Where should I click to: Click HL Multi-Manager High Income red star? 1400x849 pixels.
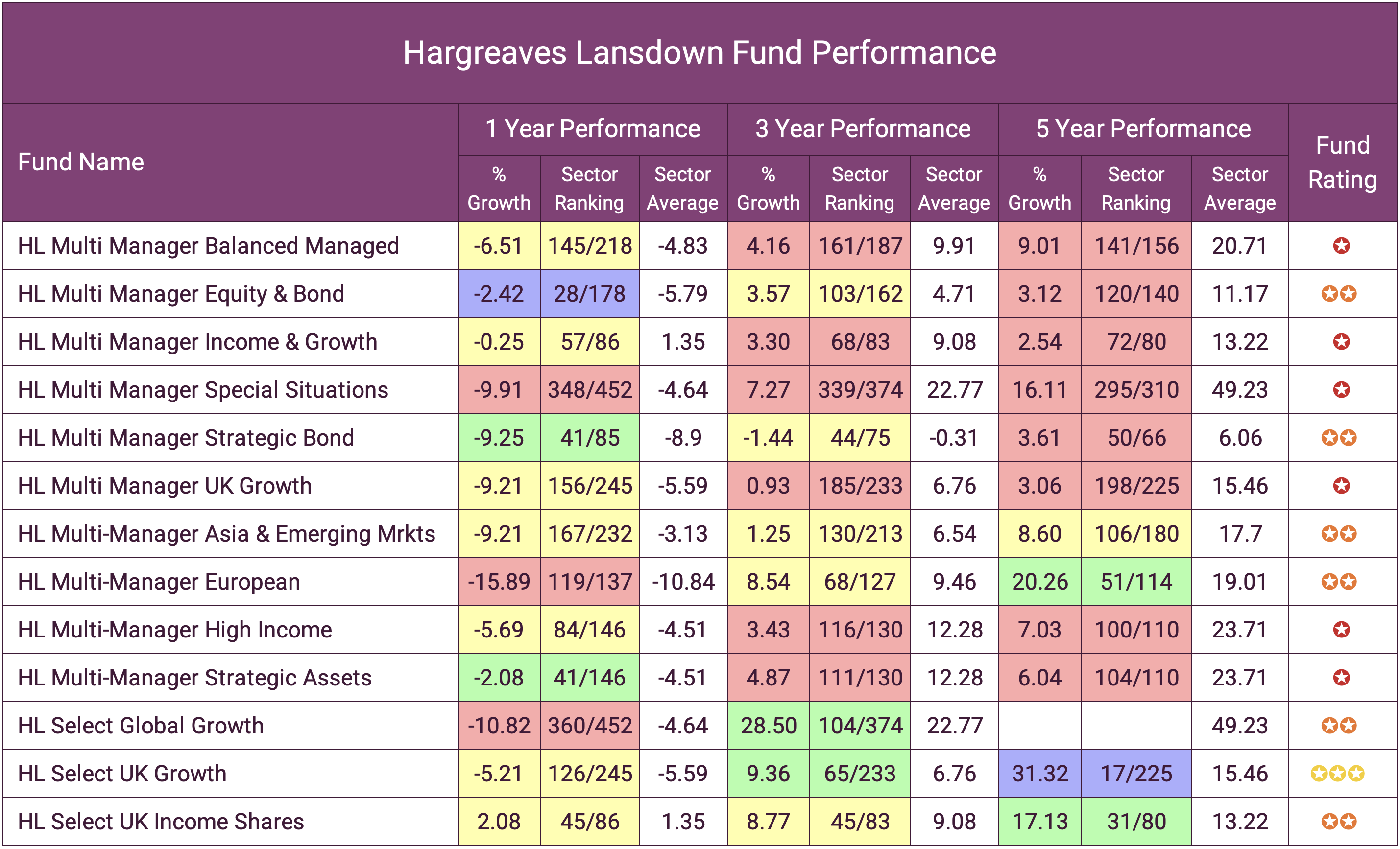tap(1341, 630)
